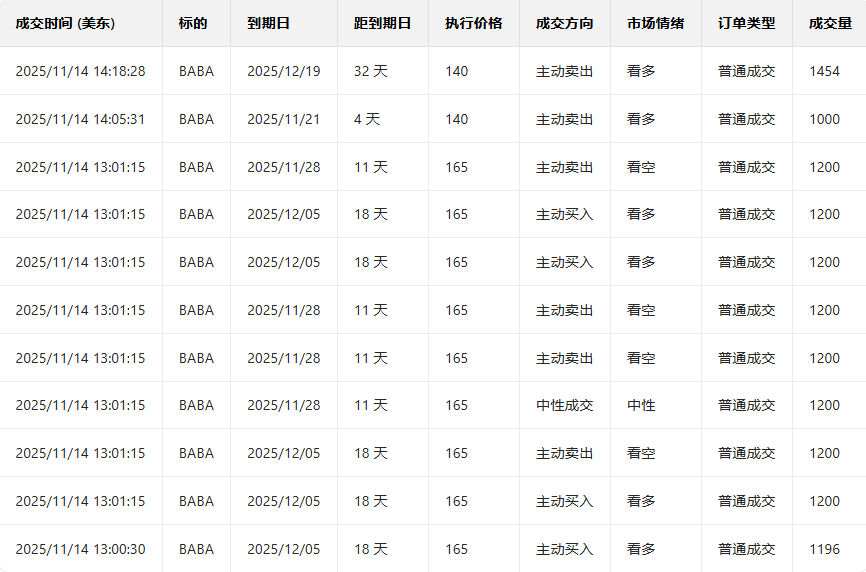Click 看多 in the 1196 volume row

(x=641, y=549)
